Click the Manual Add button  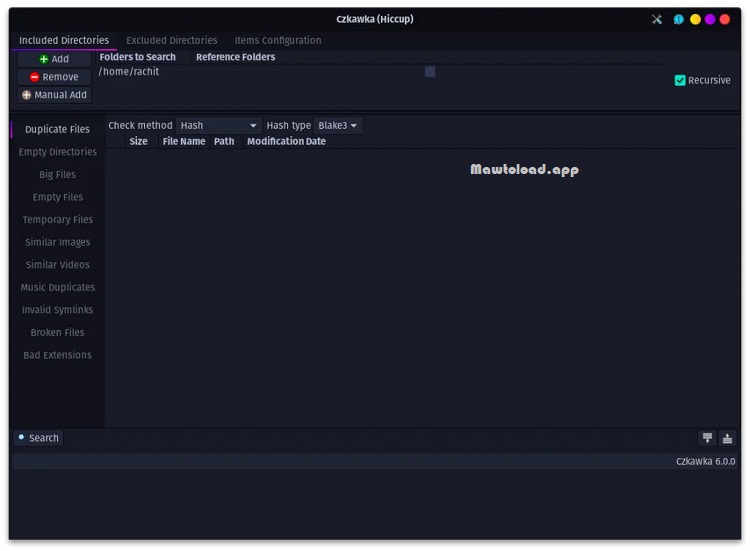coord(54,95)
